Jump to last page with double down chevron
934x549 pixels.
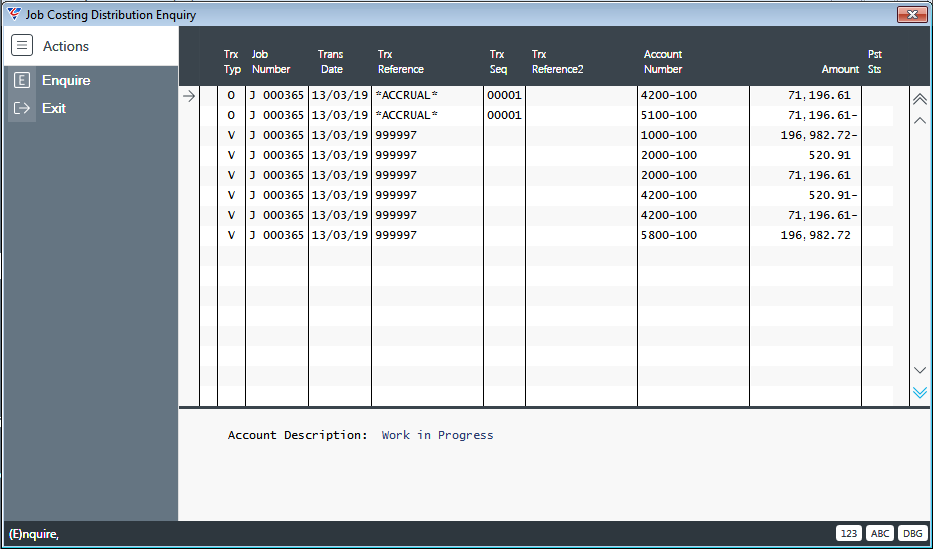click(x=920, y=392)
